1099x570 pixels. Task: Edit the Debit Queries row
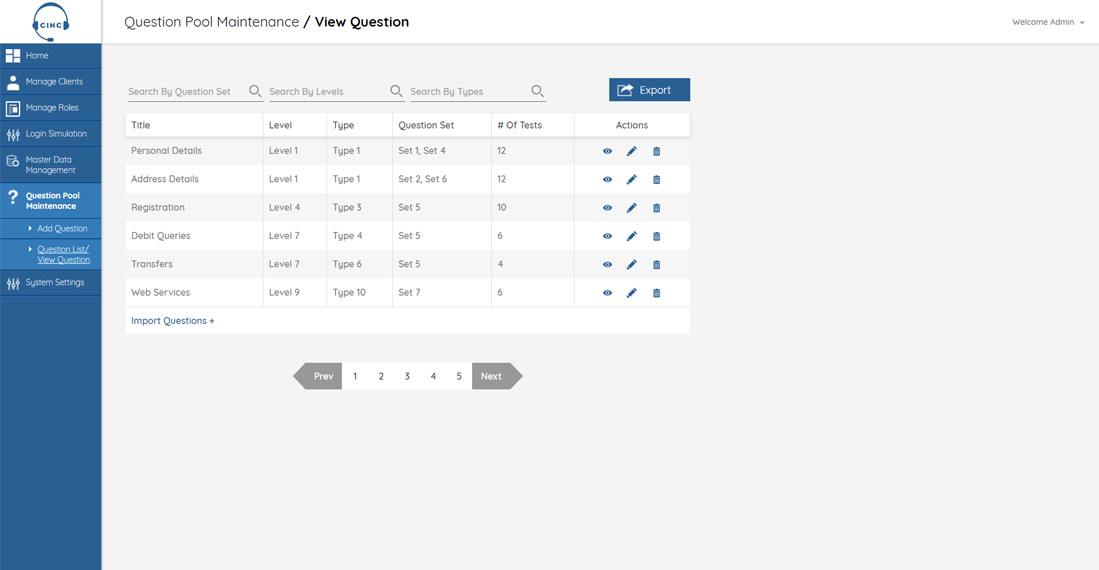[x=632, y=236]
